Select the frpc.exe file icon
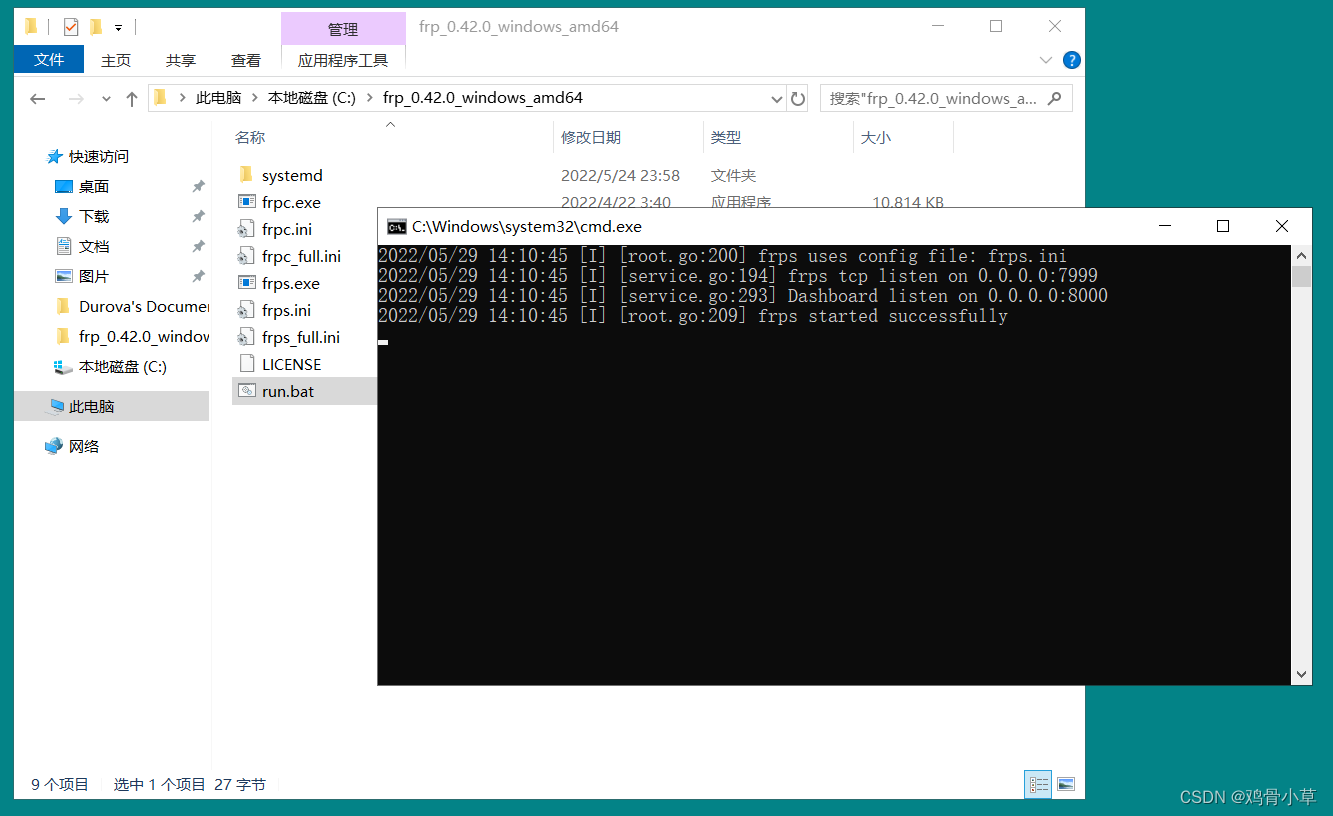Image resolution: width=1333 pixels, height=816 pixels. 246,202
